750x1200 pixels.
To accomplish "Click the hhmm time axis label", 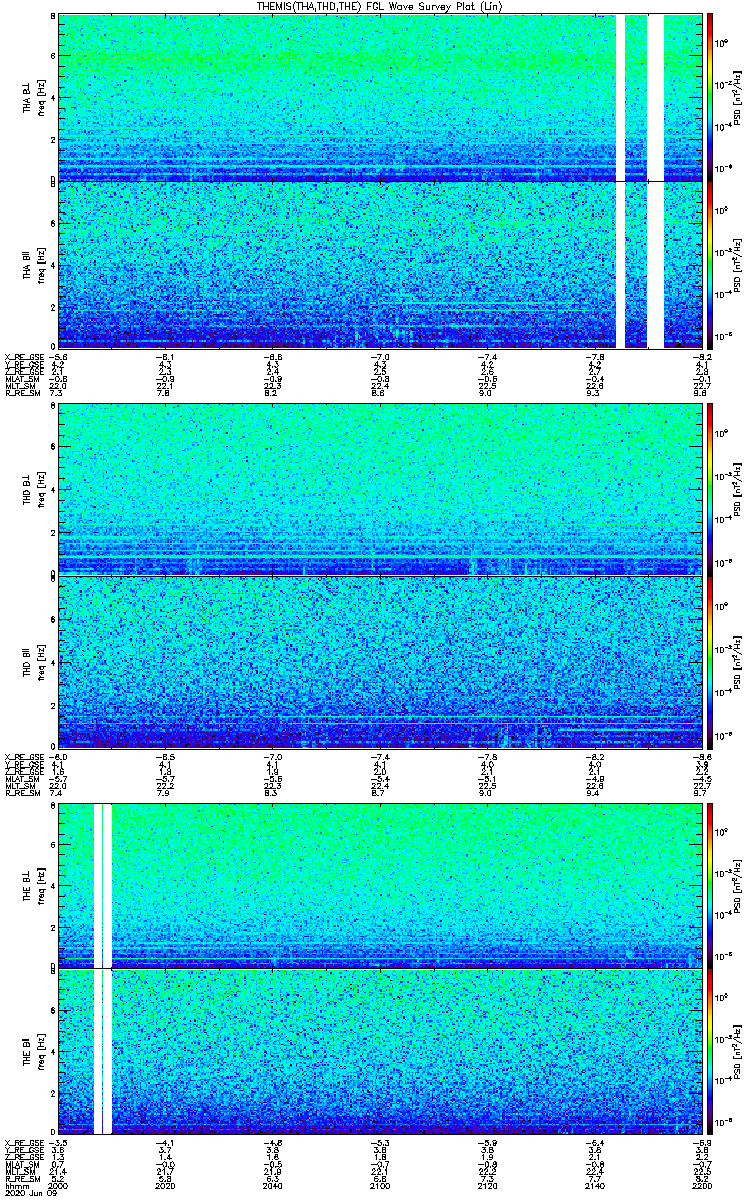I will (x=15, y=1185).
